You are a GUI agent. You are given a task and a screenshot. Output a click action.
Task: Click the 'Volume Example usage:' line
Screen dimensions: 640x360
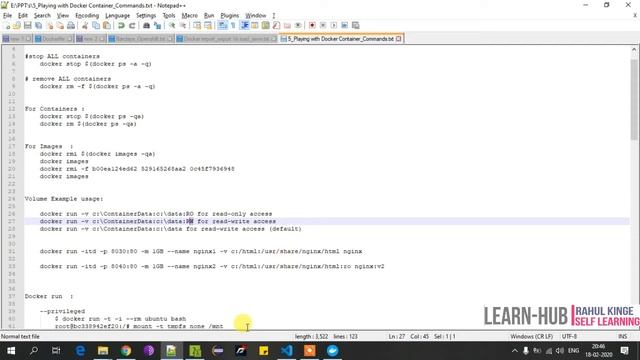64,199
